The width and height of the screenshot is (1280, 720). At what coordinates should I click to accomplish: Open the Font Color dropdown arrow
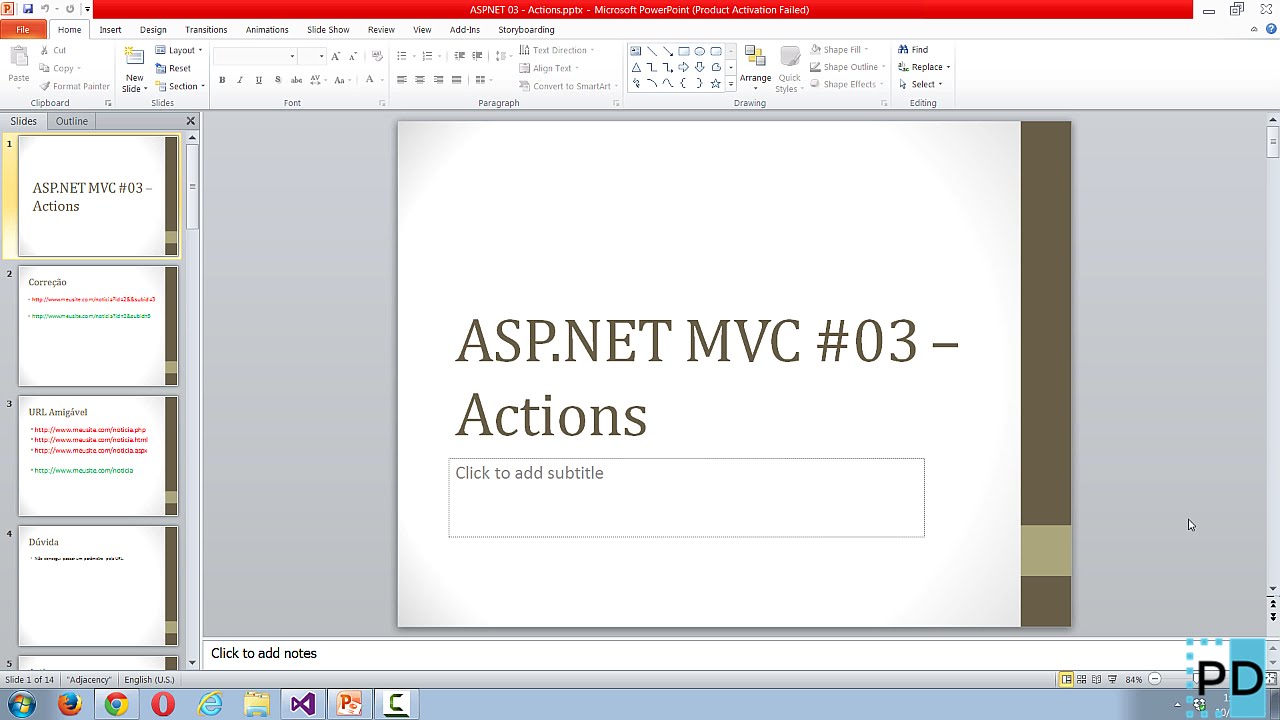click(x=381, y=80)
